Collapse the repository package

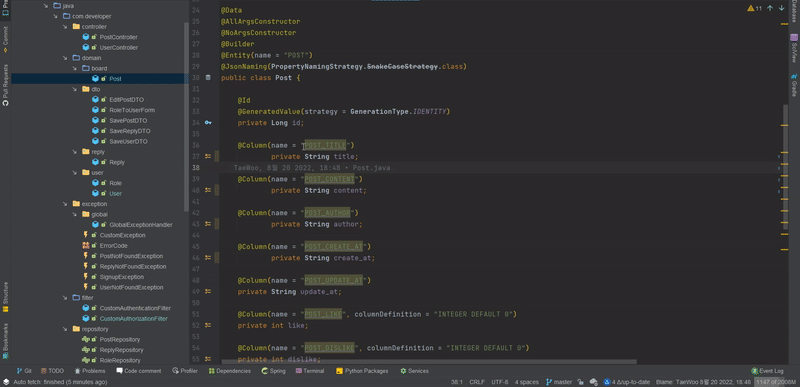pyautogui.click(x=65, y=329)
